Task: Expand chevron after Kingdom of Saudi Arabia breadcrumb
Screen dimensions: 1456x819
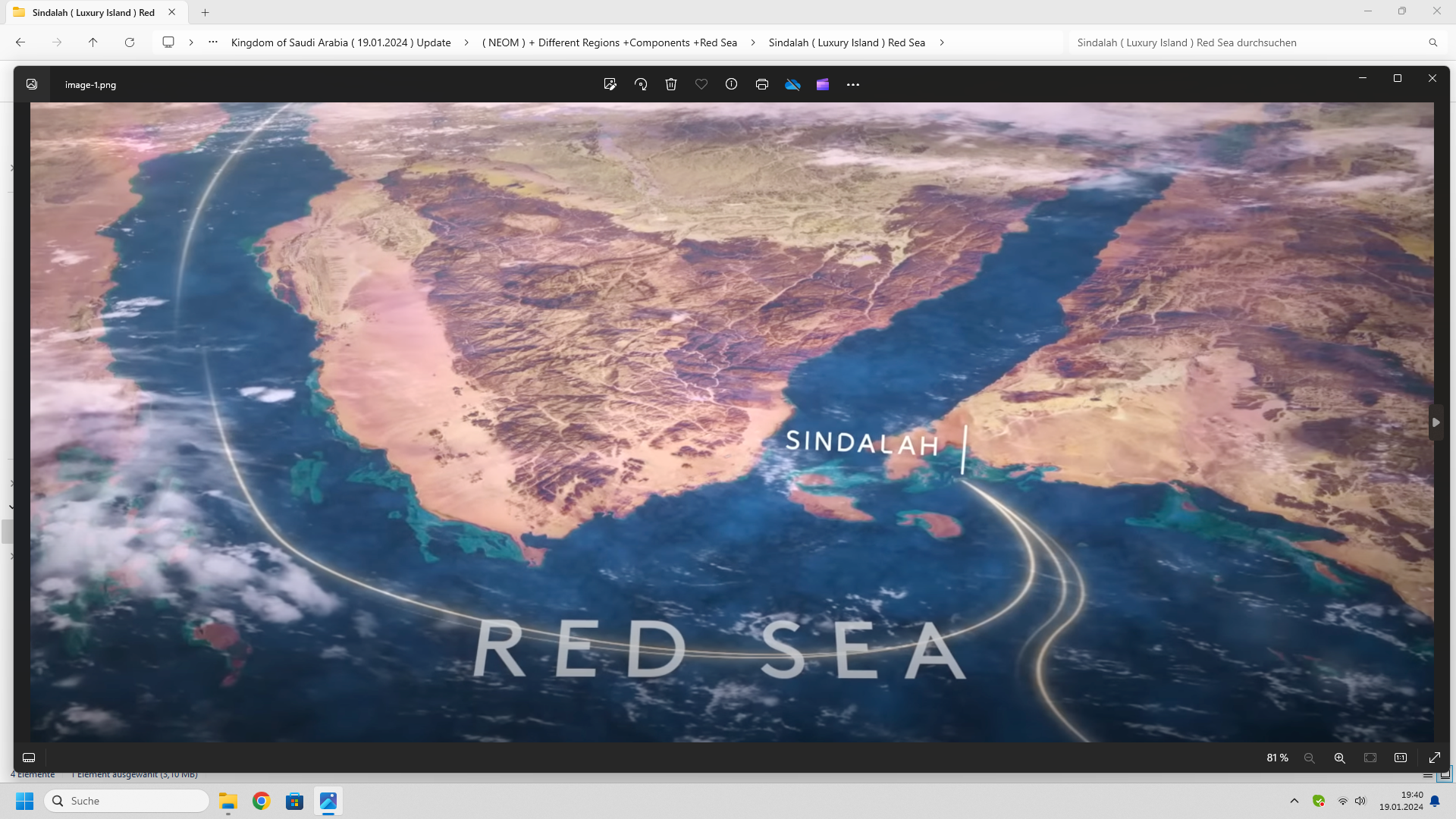Action: click(x=466, y=42)
